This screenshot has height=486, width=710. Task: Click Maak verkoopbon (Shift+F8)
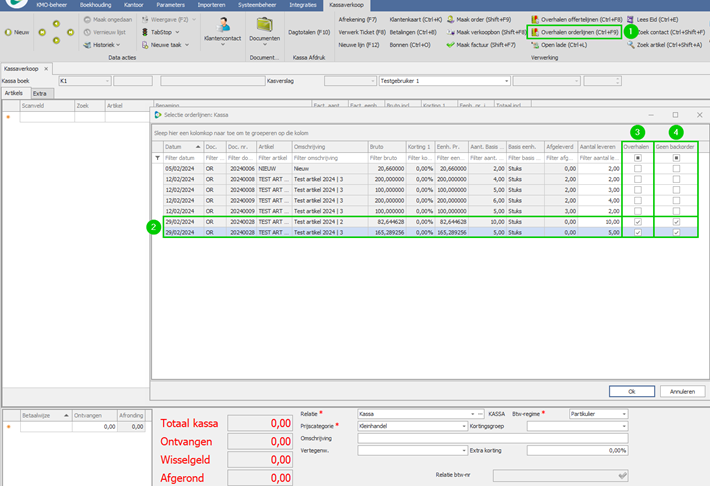point(486,33)
